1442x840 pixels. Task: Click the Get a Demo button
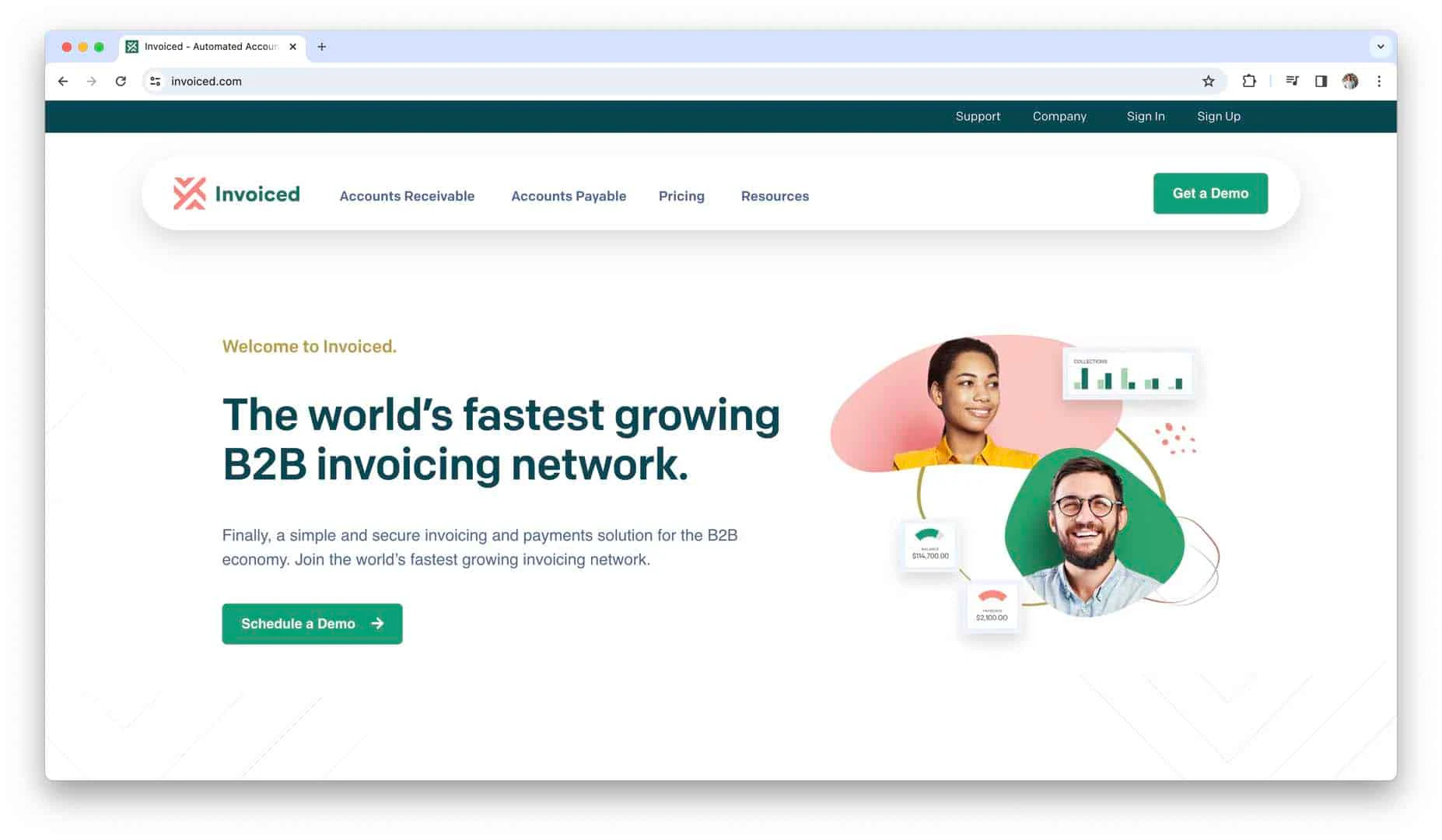(x=1210, y=193)
